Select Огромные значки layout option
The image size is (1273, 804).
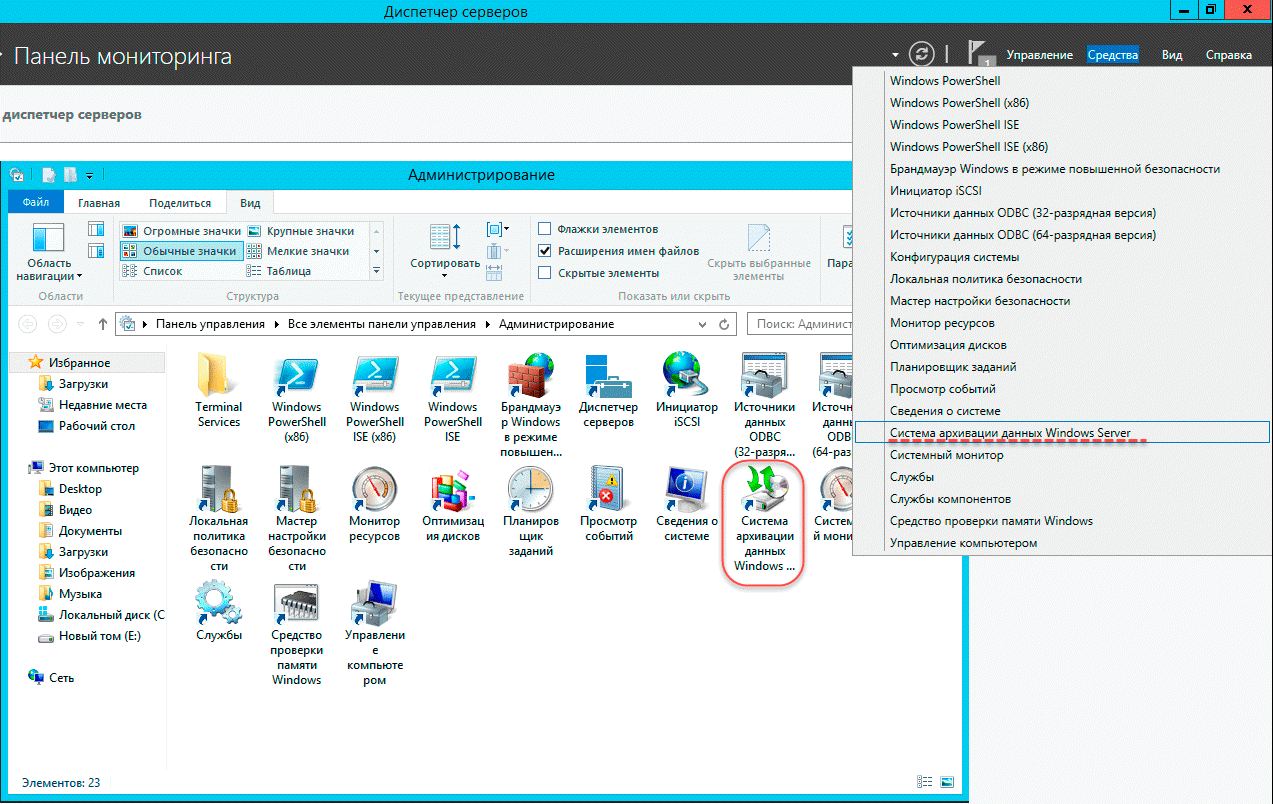click(x=181, y=231)
